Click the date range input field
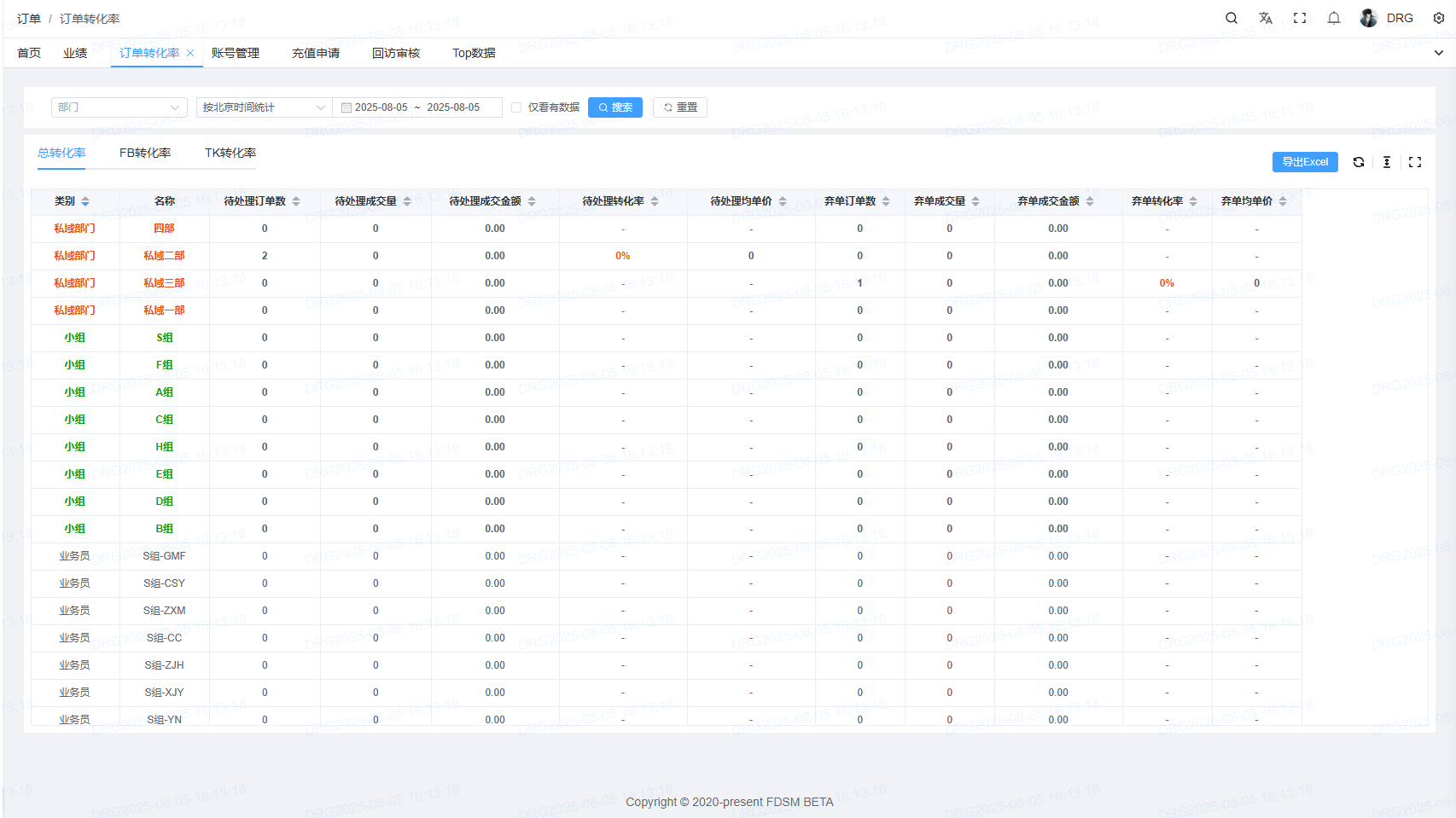 pos(417,107)
